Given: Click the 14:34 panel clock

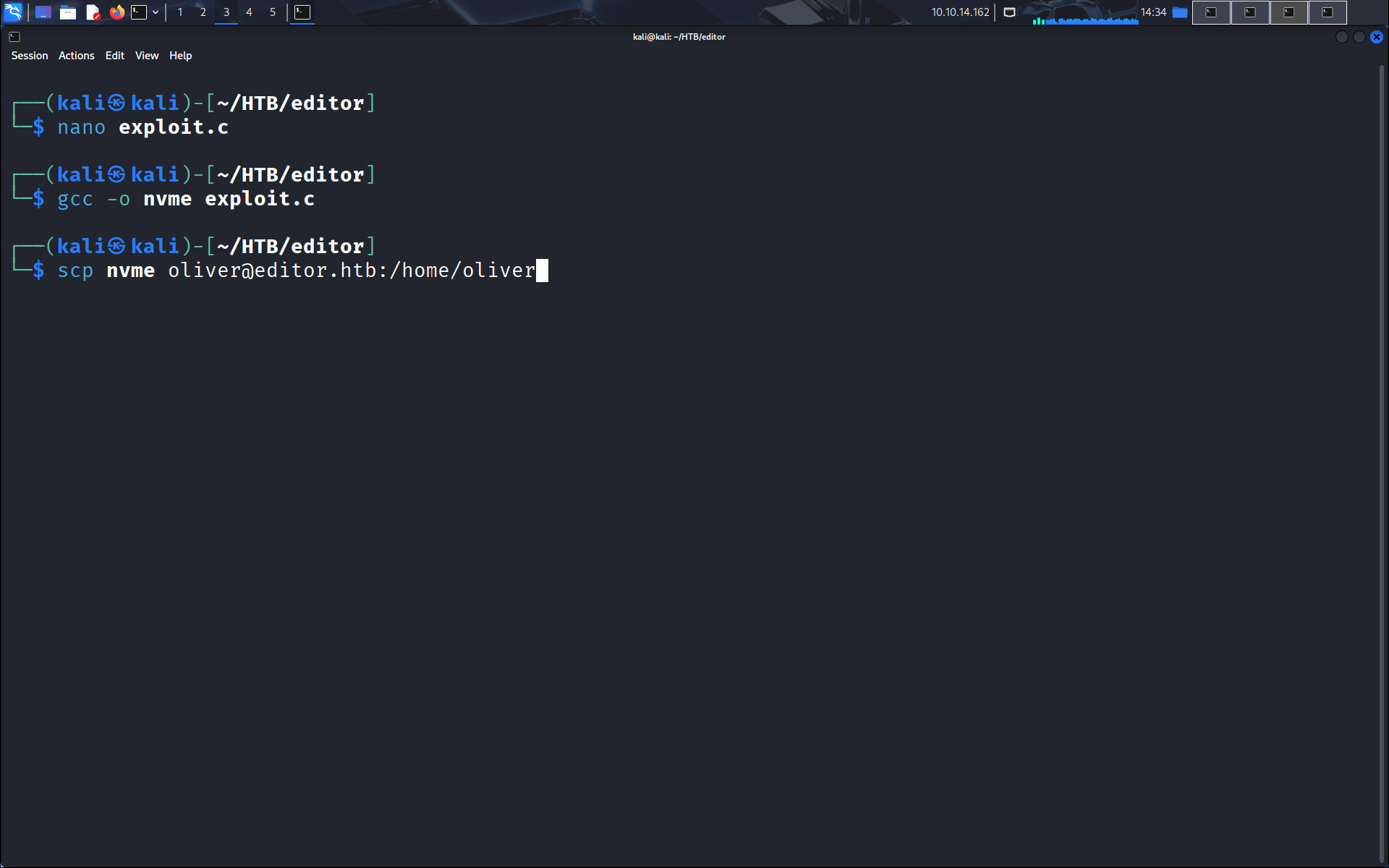Looking at the screenshot, I should click(x=1153, y=12).
